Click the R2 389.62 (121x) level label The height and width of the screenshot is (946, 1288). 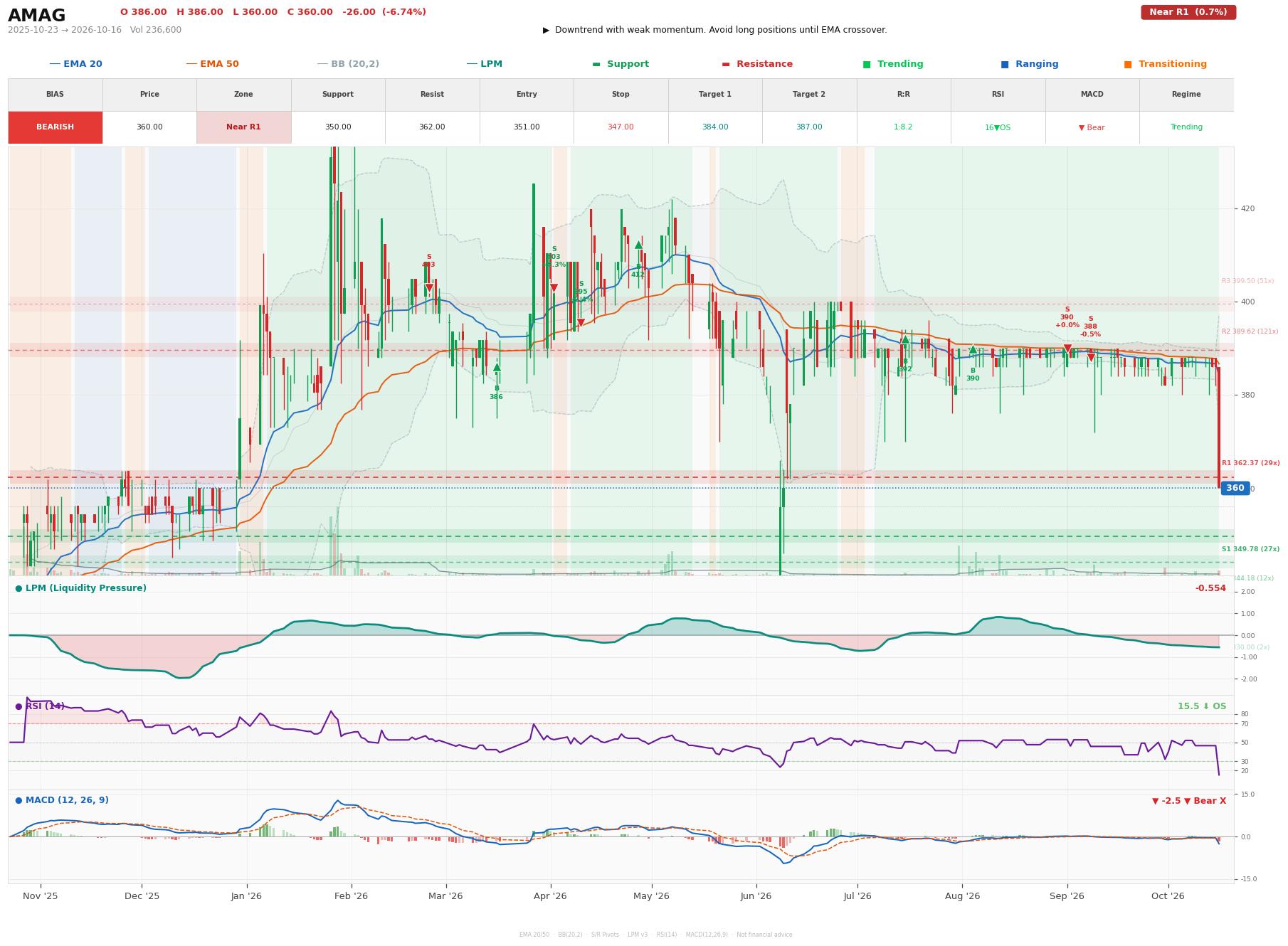click(1250, 331)
